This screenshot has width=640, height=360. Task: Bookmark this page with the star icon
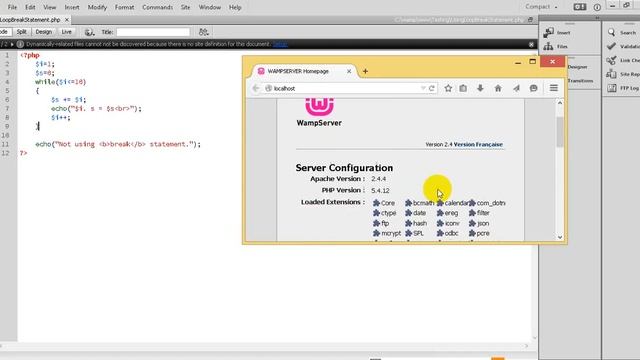click(448, 88)
